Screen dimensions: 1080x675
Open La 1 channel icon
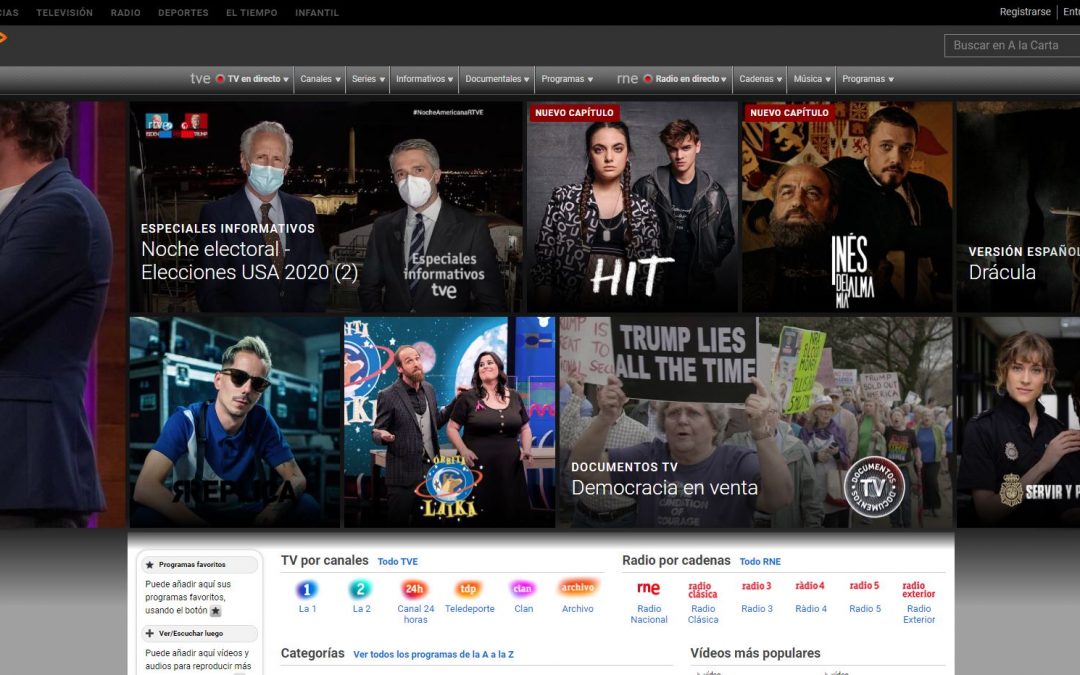pos(307,590)
